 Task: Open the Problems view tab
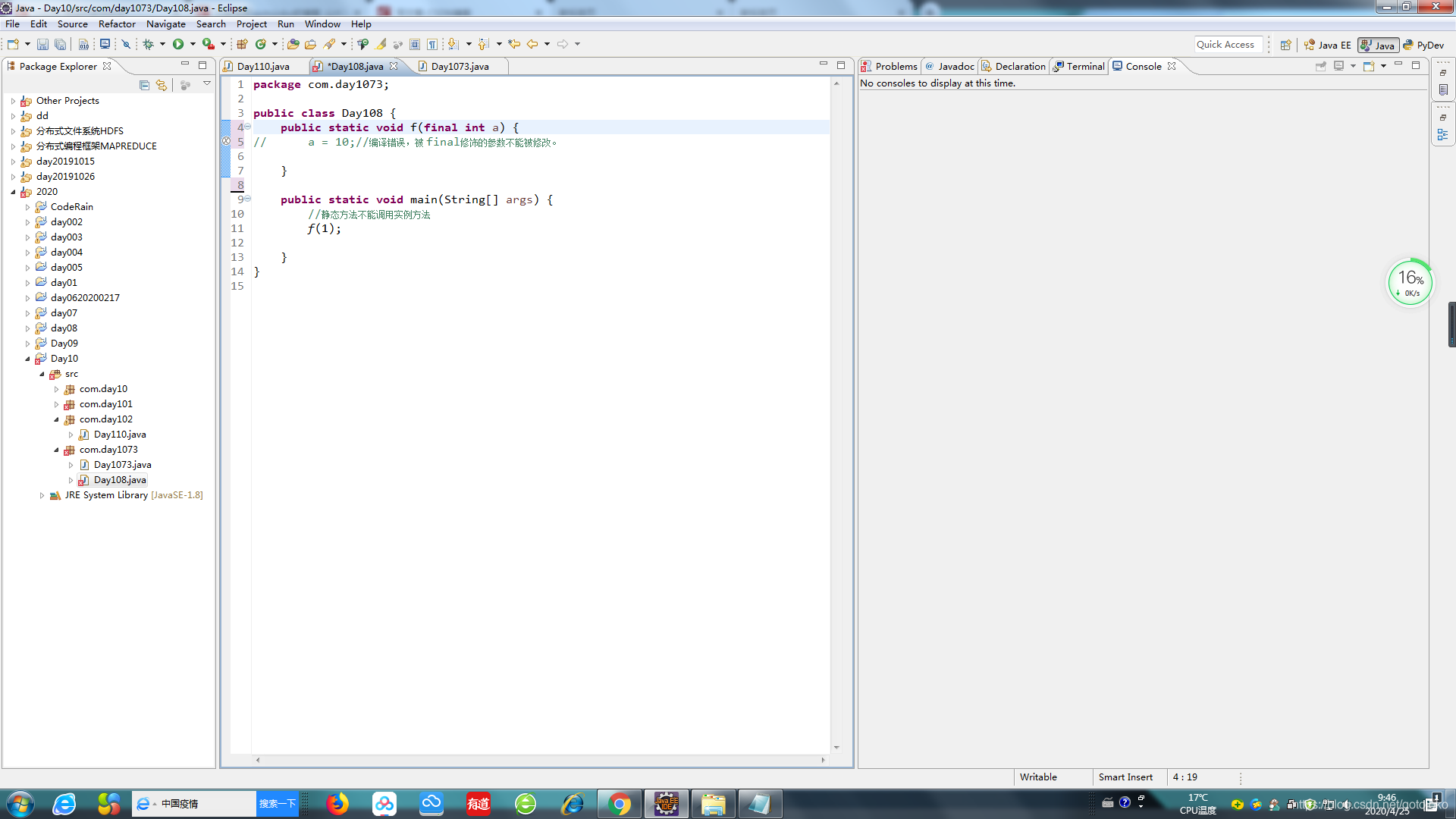890,66
